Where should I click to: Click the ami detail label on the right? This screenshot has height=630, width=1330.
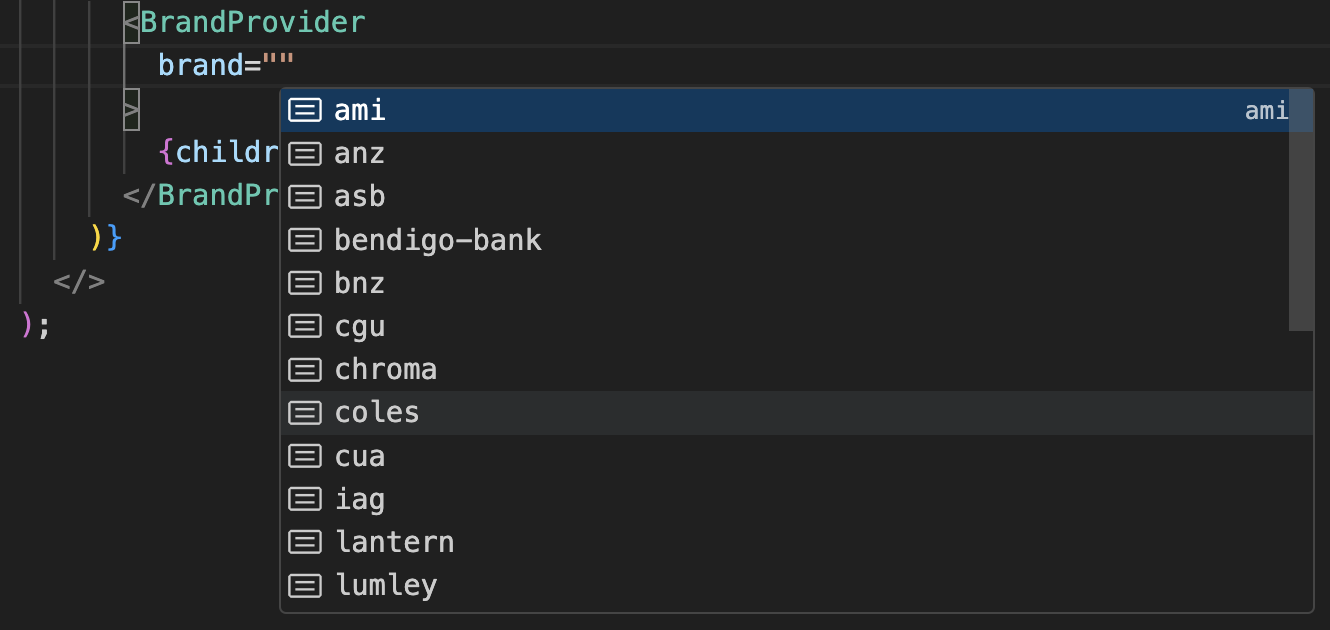1265,111
